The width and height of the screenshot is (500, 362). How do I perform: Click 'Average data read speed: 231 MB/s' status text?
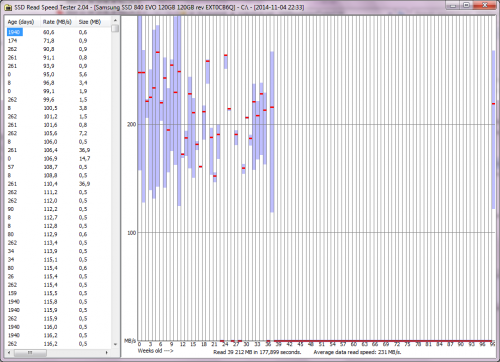tap(357, 352)
